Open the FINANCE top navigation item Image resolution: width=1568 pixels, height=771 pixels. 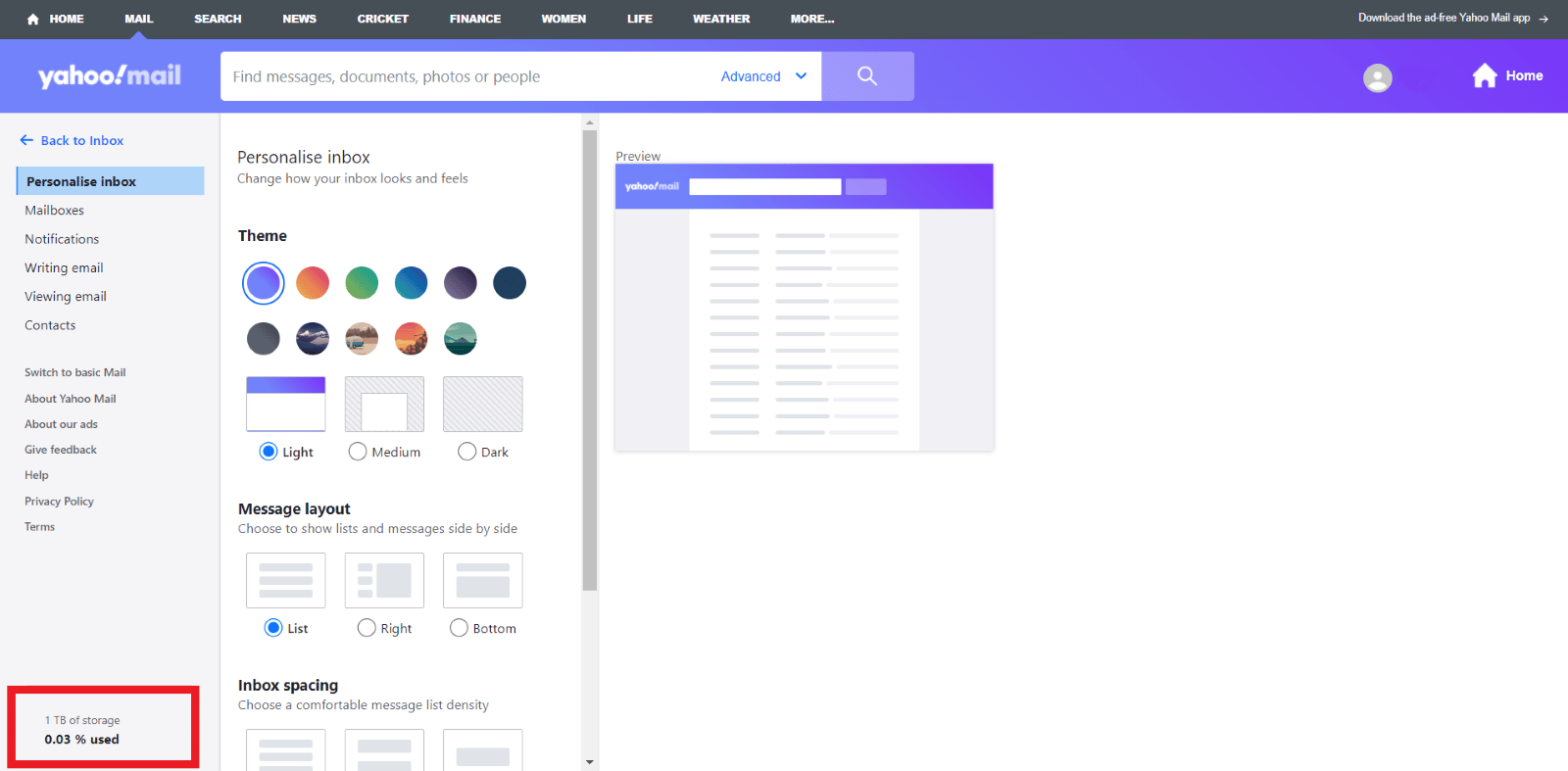pos(475,19)
